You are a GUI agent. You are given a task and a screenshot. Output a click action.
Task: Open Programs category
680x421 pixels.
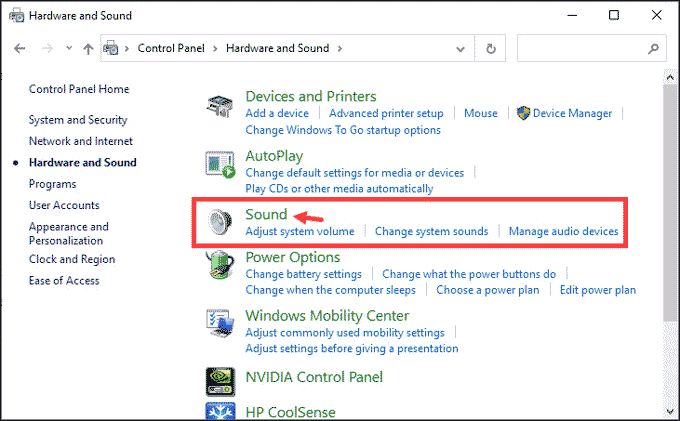tap(52, 184)
